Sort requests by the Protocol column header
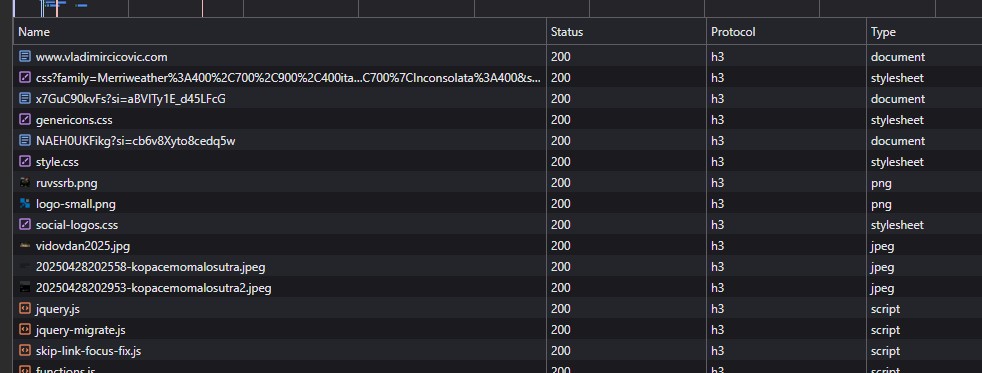 [787, 31]
